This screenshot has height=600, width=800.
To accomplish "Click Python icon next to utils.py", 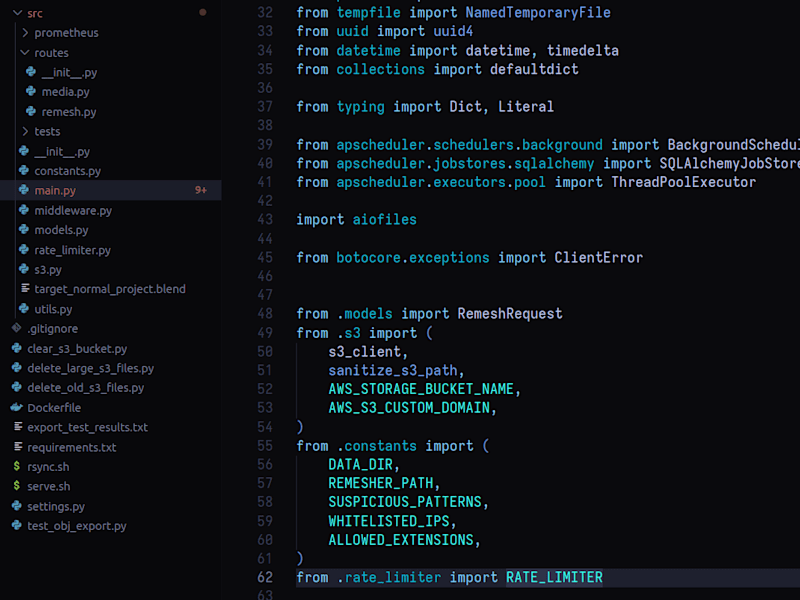I will click(24, 308).
